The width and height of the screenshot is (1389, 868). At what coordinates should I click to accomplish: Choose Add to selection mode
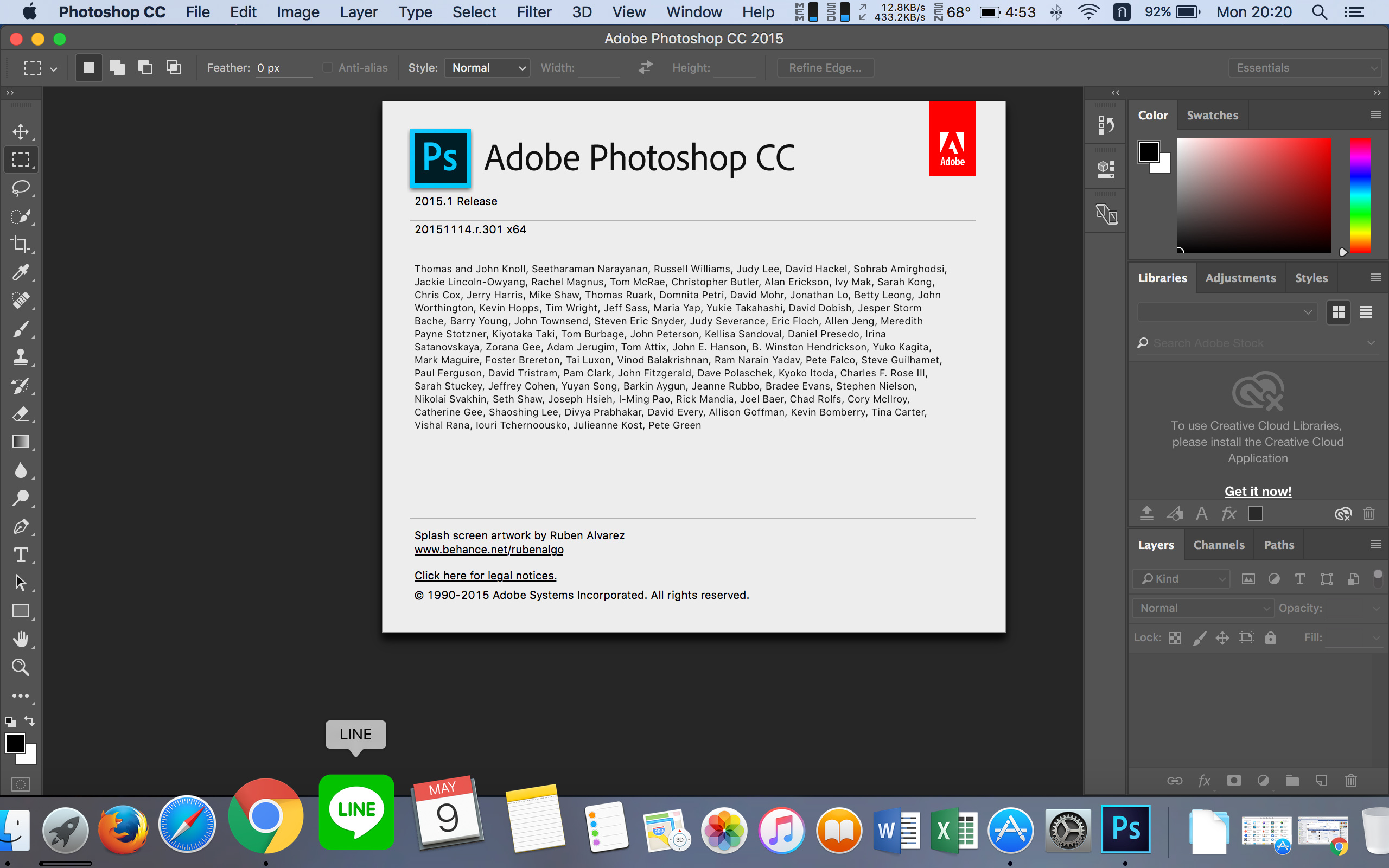click(x=117, y=68)
